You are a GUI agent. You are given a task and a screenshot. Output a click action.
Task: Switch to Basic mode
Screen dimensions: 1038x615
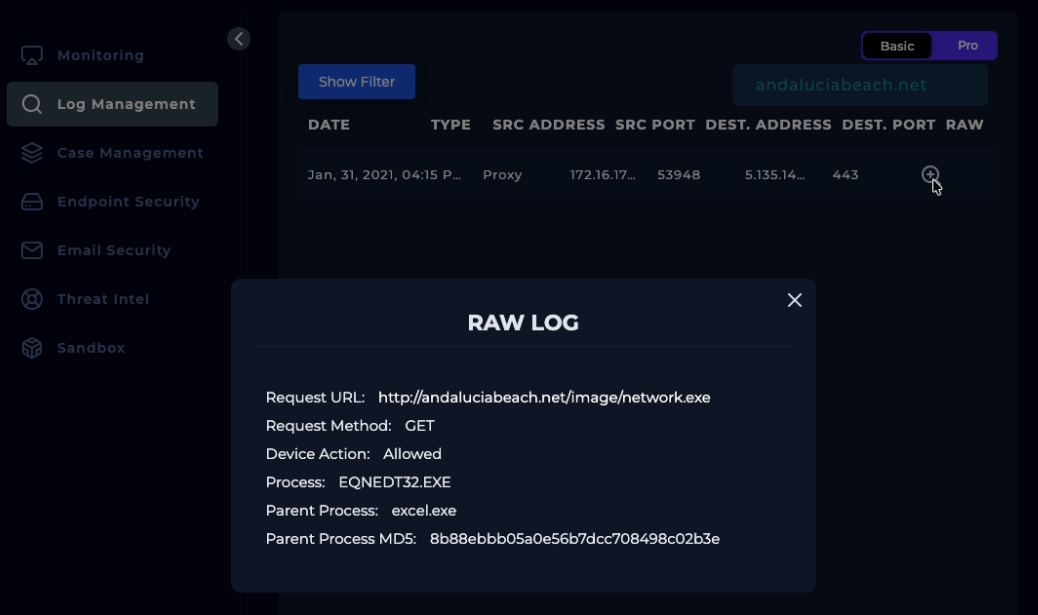click(x=897, y=46)
